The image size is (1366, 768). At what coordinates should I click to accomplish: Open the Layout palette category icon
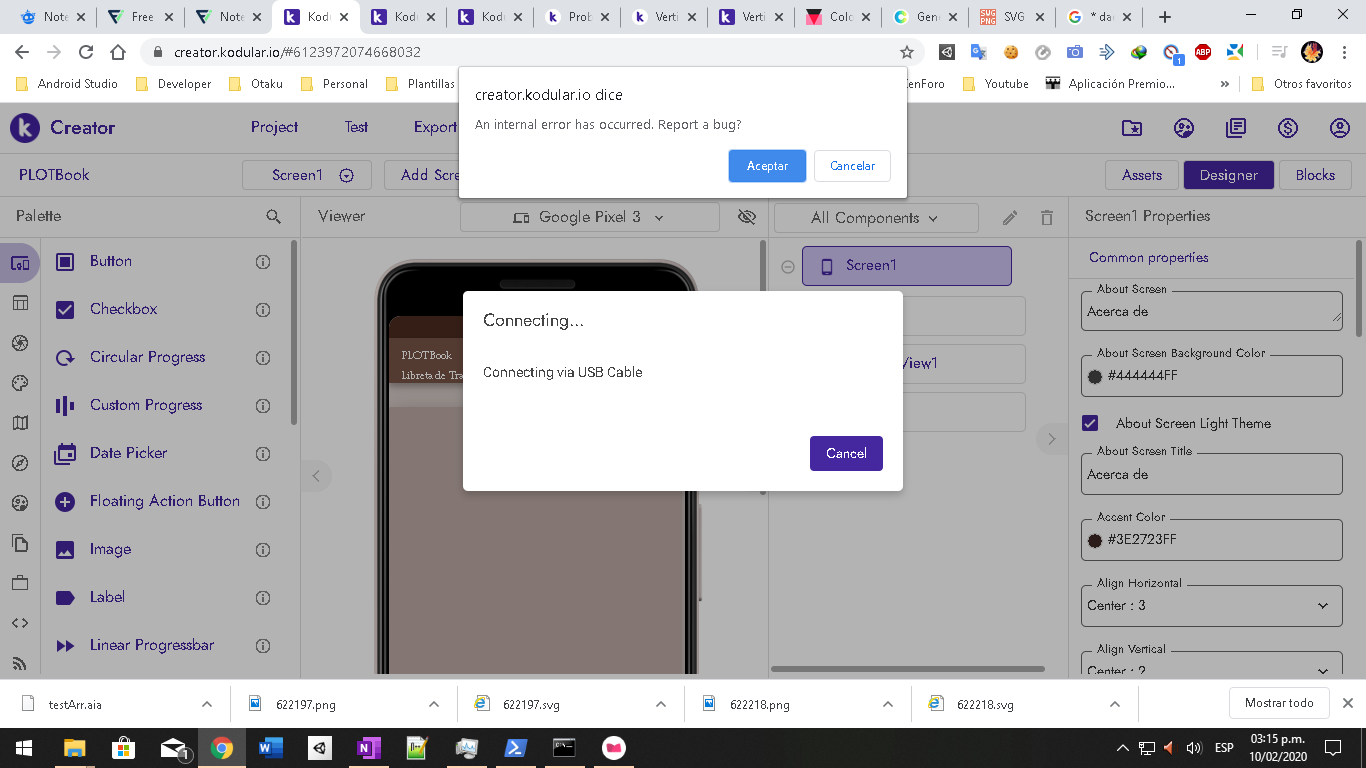click(20, 303)
